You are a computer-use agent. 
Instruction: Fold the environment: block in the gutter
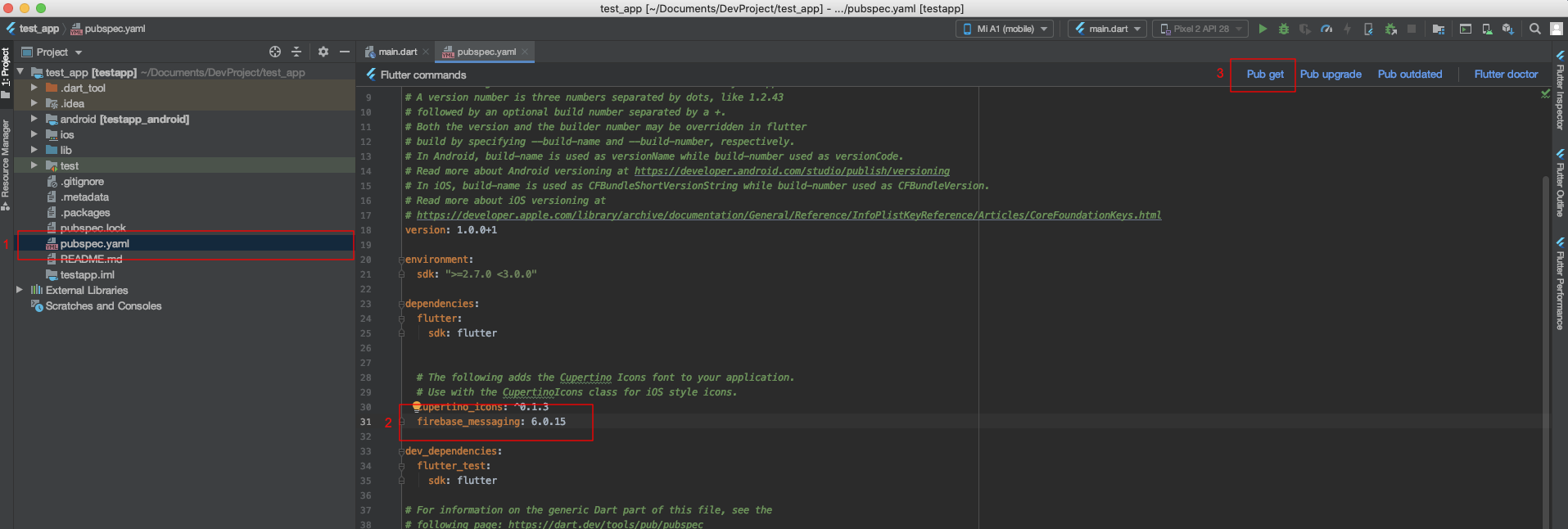[x=401, y=260]
